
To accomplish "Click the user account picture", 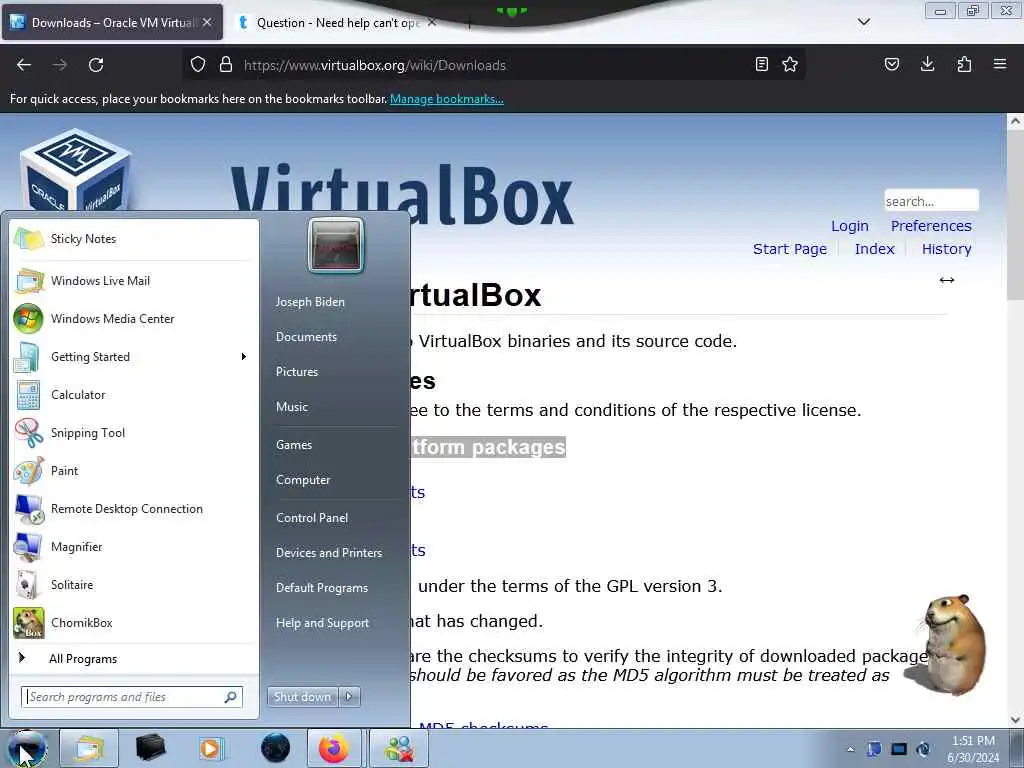I will pyautogui.click(x=336, y=246).
